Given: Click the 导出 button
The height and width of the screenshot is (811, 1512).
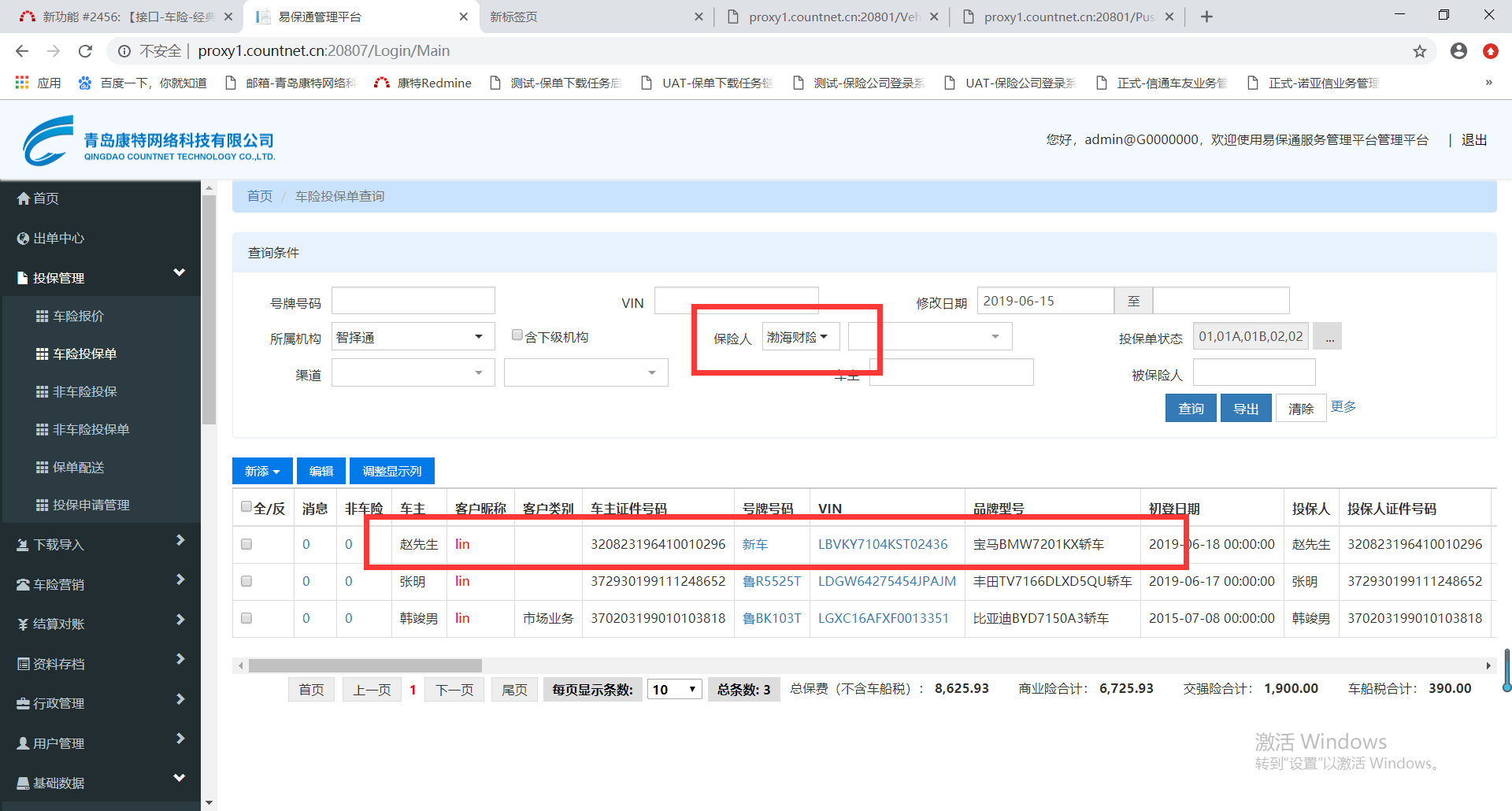Looking at the screenshot, I should click(x=1246, y=409).
